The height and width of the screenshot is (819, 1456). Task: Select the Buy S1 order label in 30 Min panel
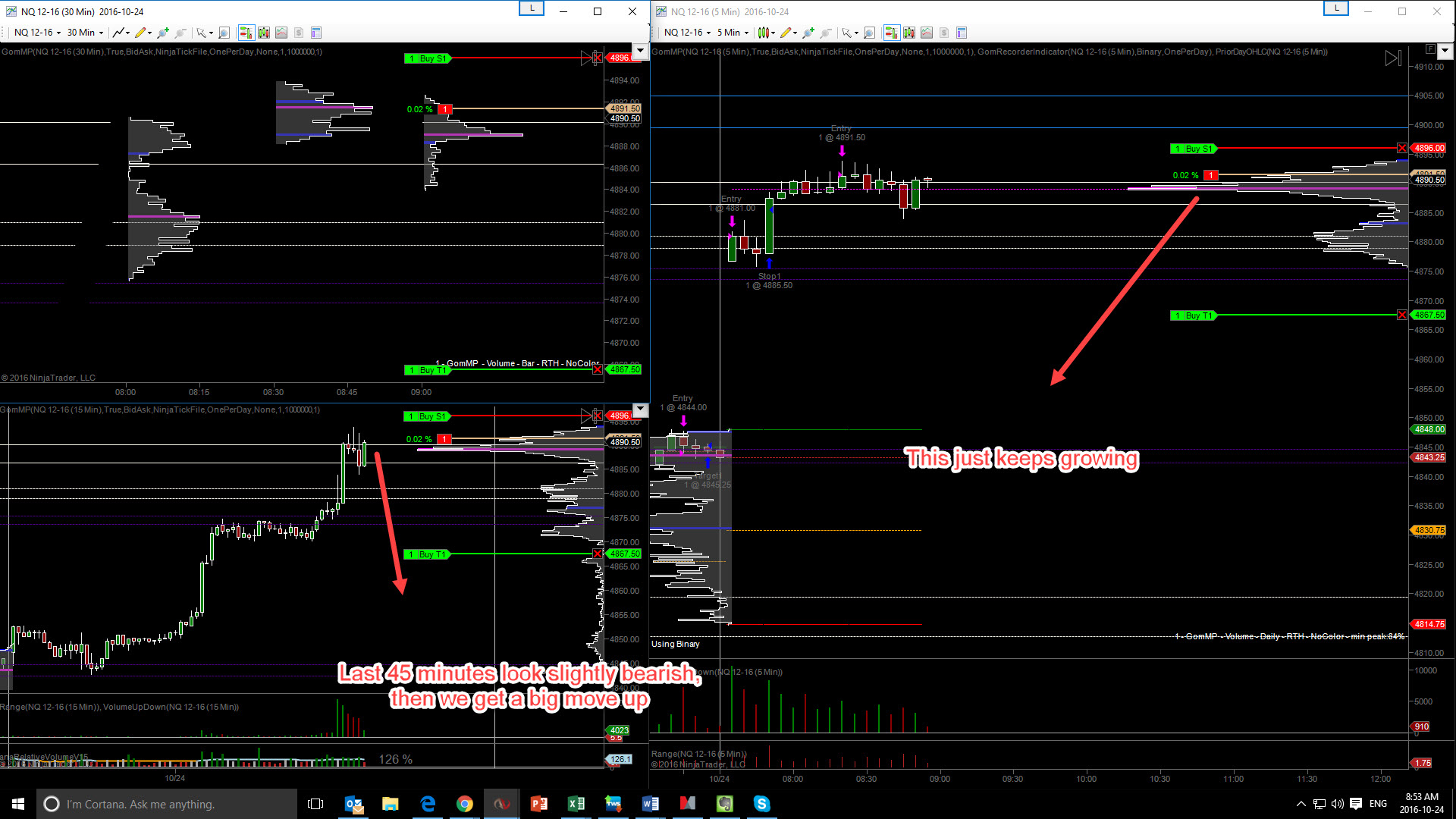point(428,58)
